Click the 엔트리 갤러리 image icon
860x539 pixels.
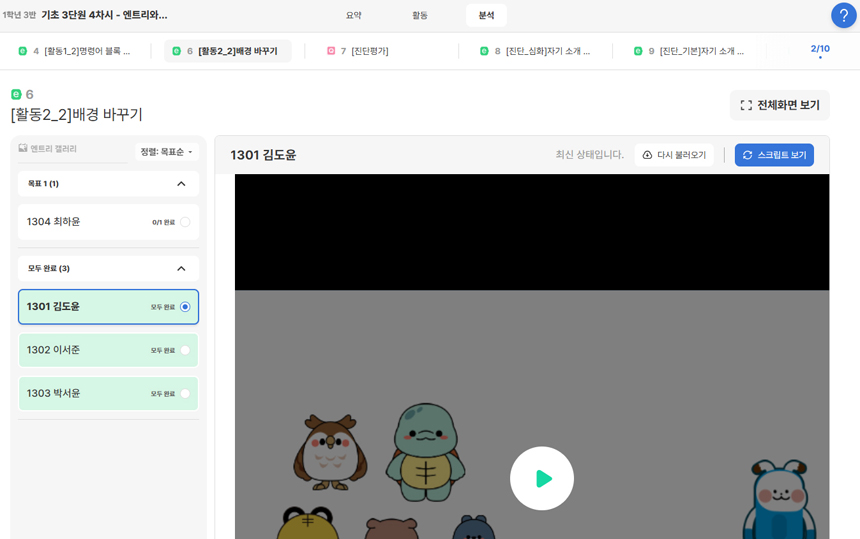coord(23,149)
